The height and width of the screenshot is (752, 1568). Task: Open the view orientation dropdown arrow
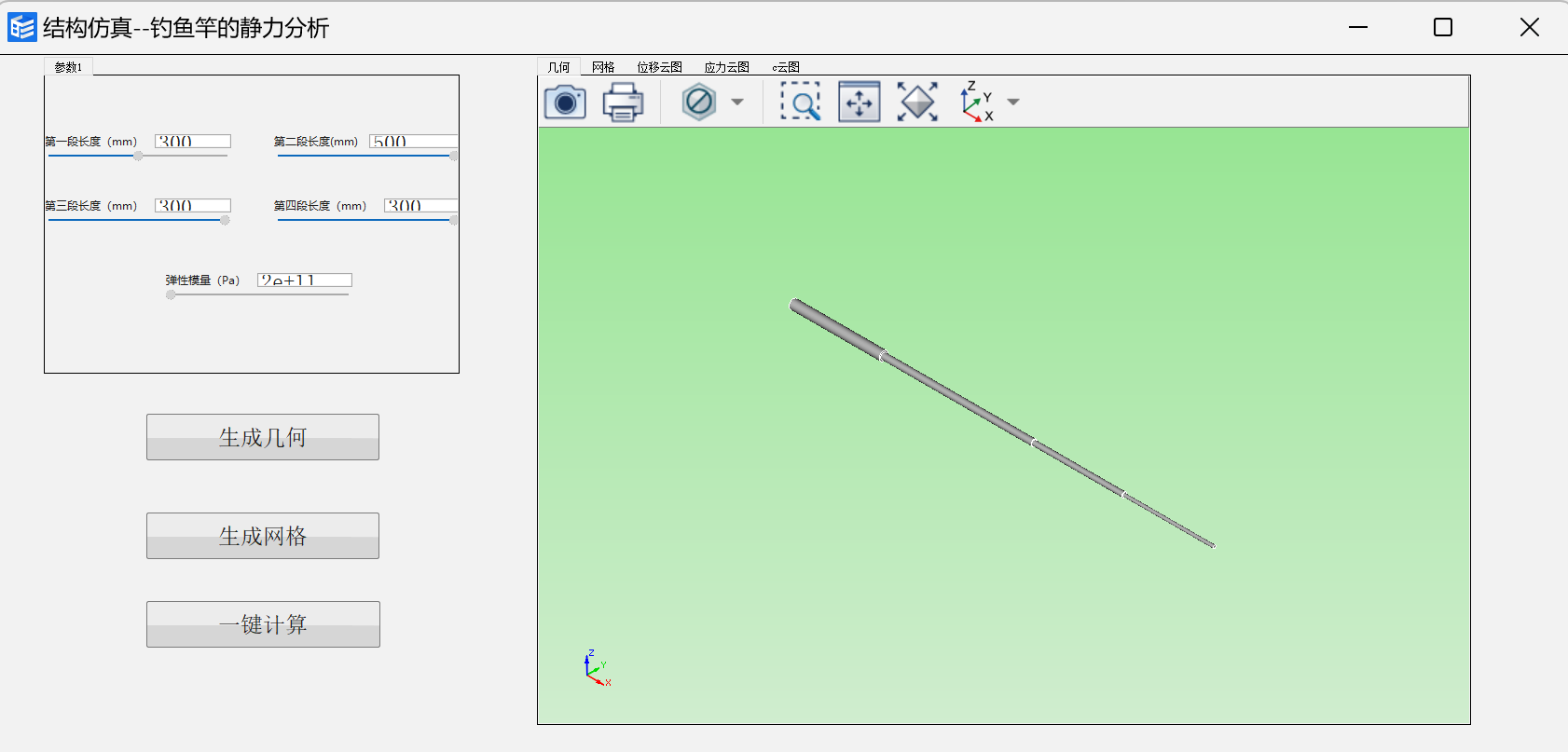pos(1013,102)
